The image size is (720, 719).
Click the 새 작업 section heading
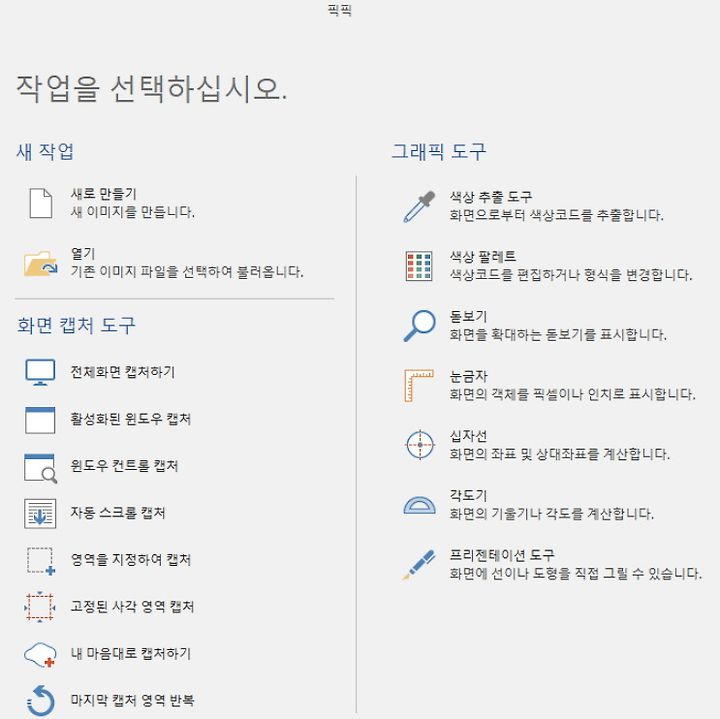(x=45, y=152)
